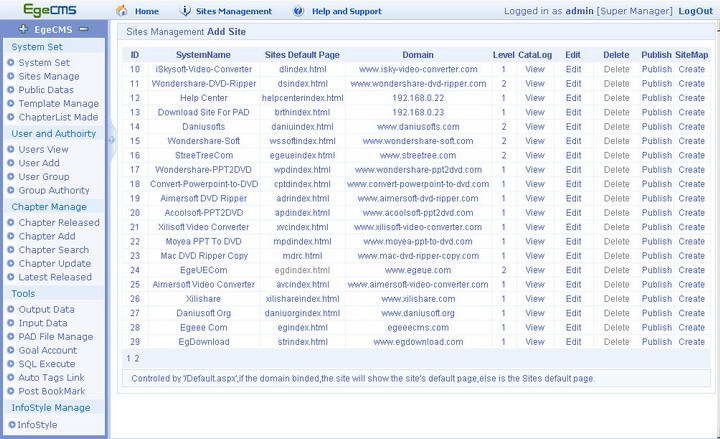720x439 pixels.
Task: View catalog for Wondershare-PPT2DVD
Action: [x=535, y=170]
